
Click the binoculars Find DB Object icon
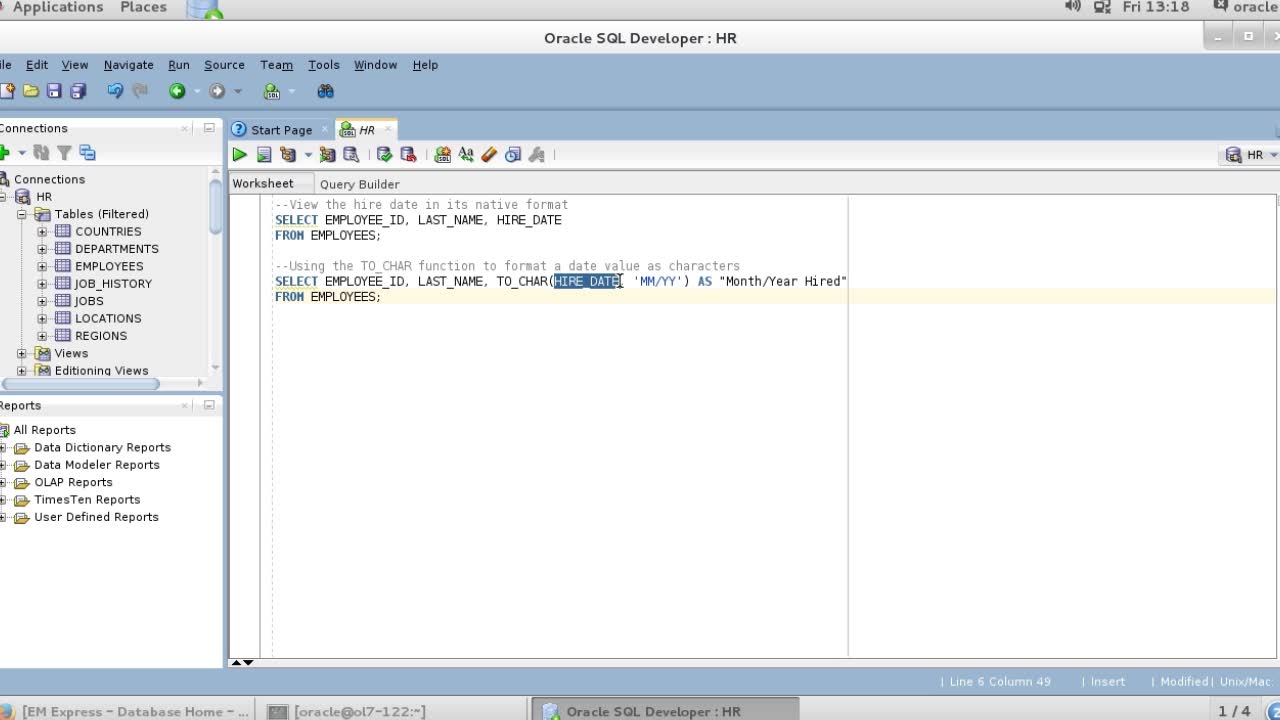pyautogui.click(x=325, y=91)
